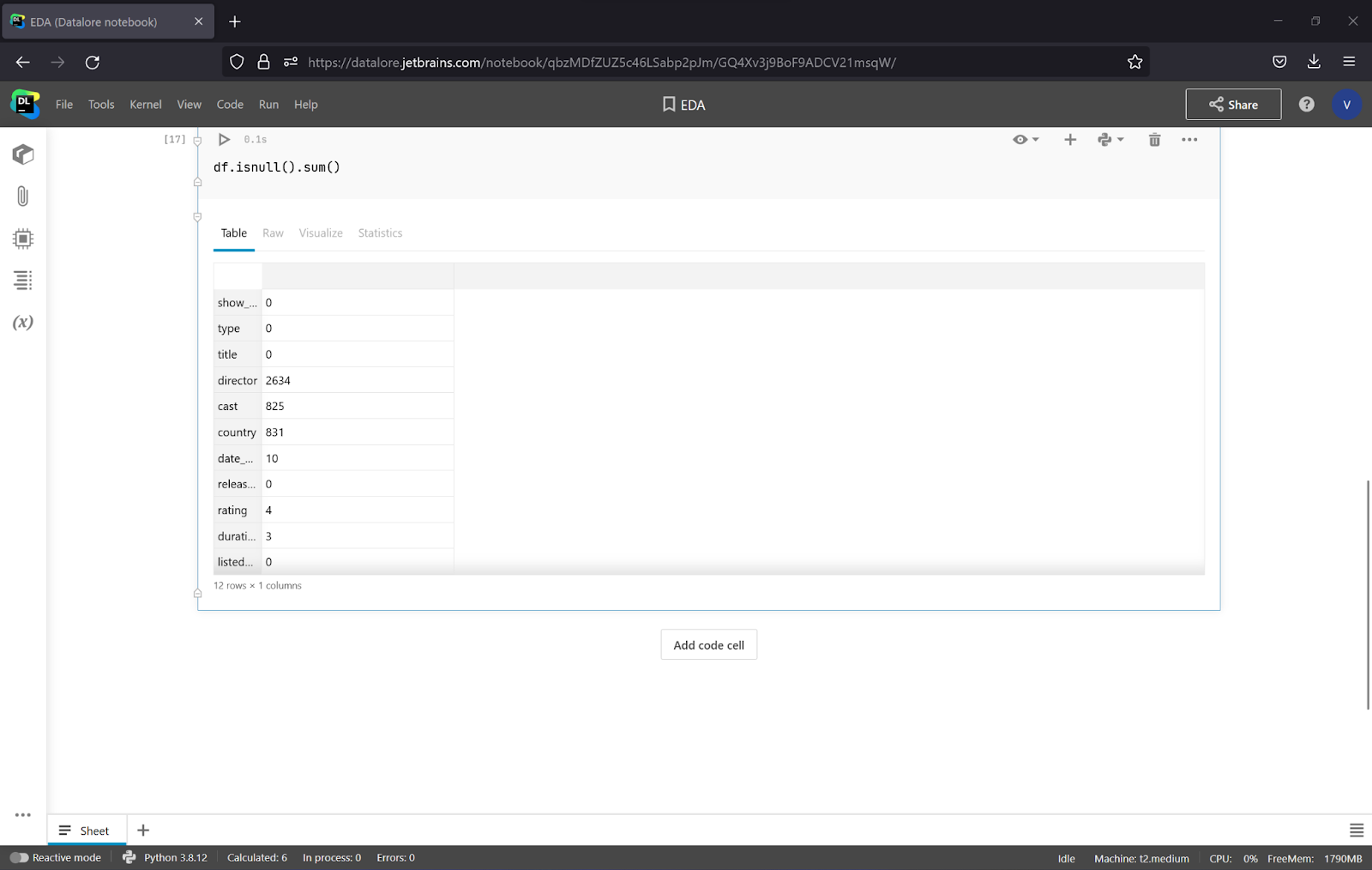This screenshot has height=870, width=1372.
Task: View site security lock icon
Action: pos(263,62)
